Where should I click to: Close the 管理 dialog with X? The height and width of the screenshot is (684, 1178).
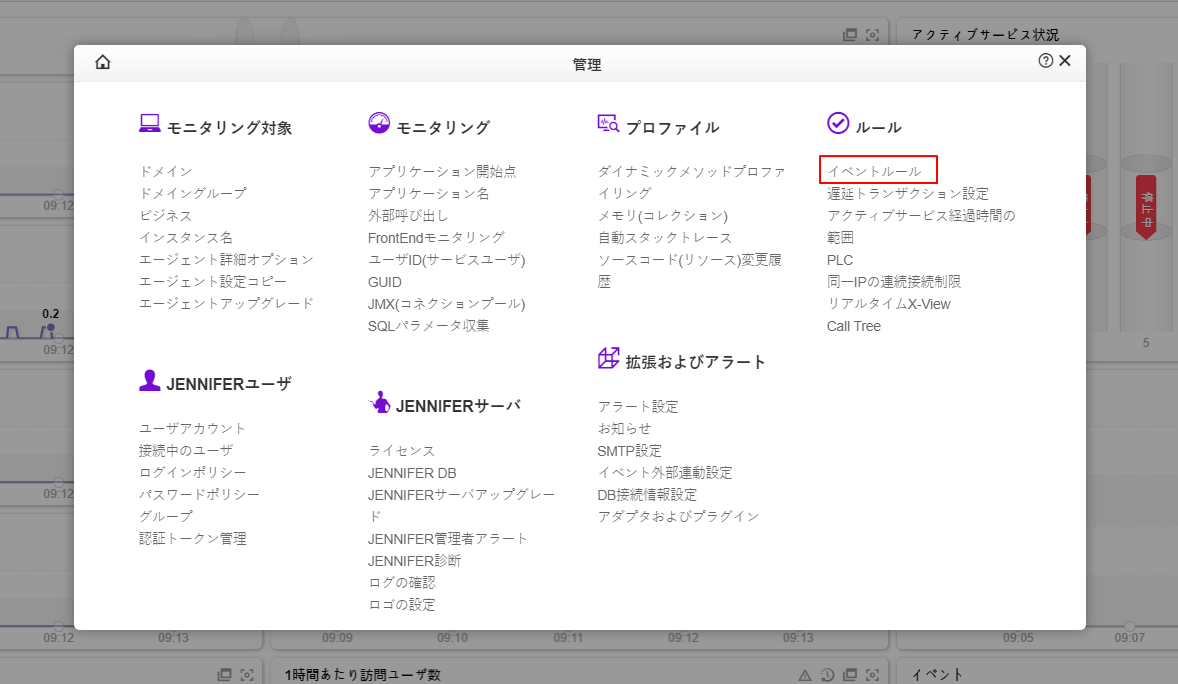tap(1065, 61)
